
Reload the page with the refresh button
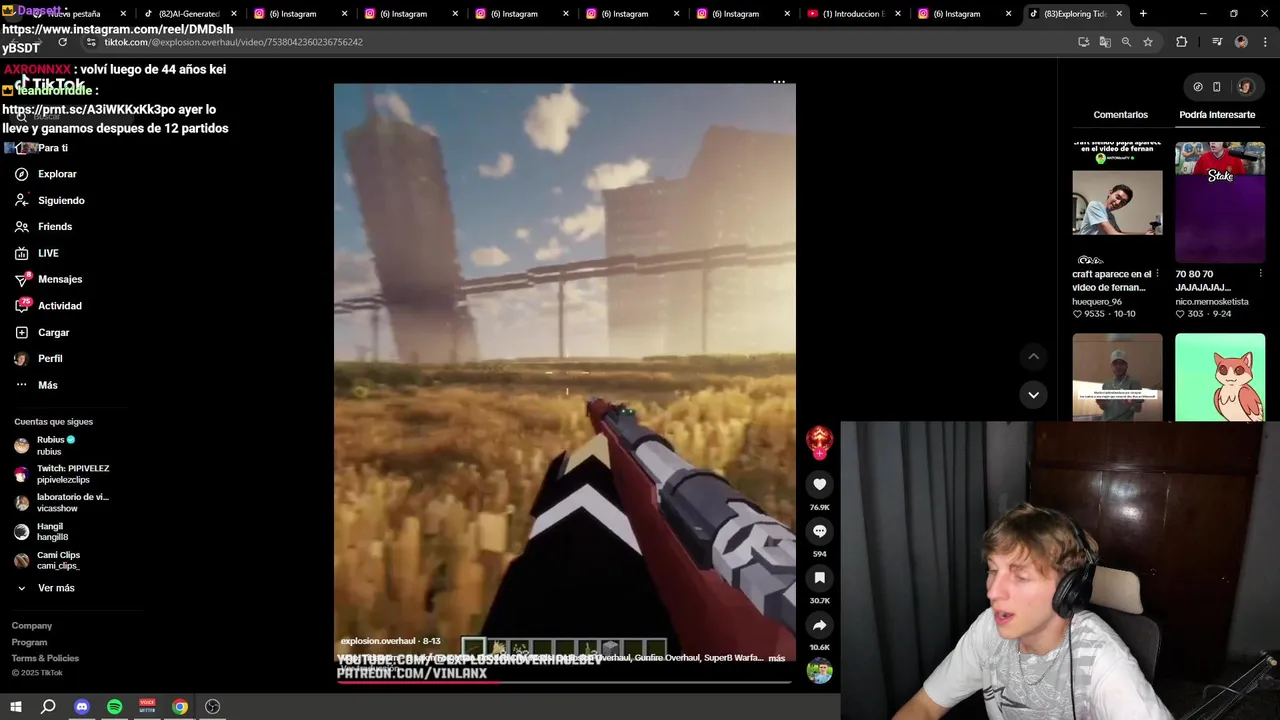click(x=62, y=42)
